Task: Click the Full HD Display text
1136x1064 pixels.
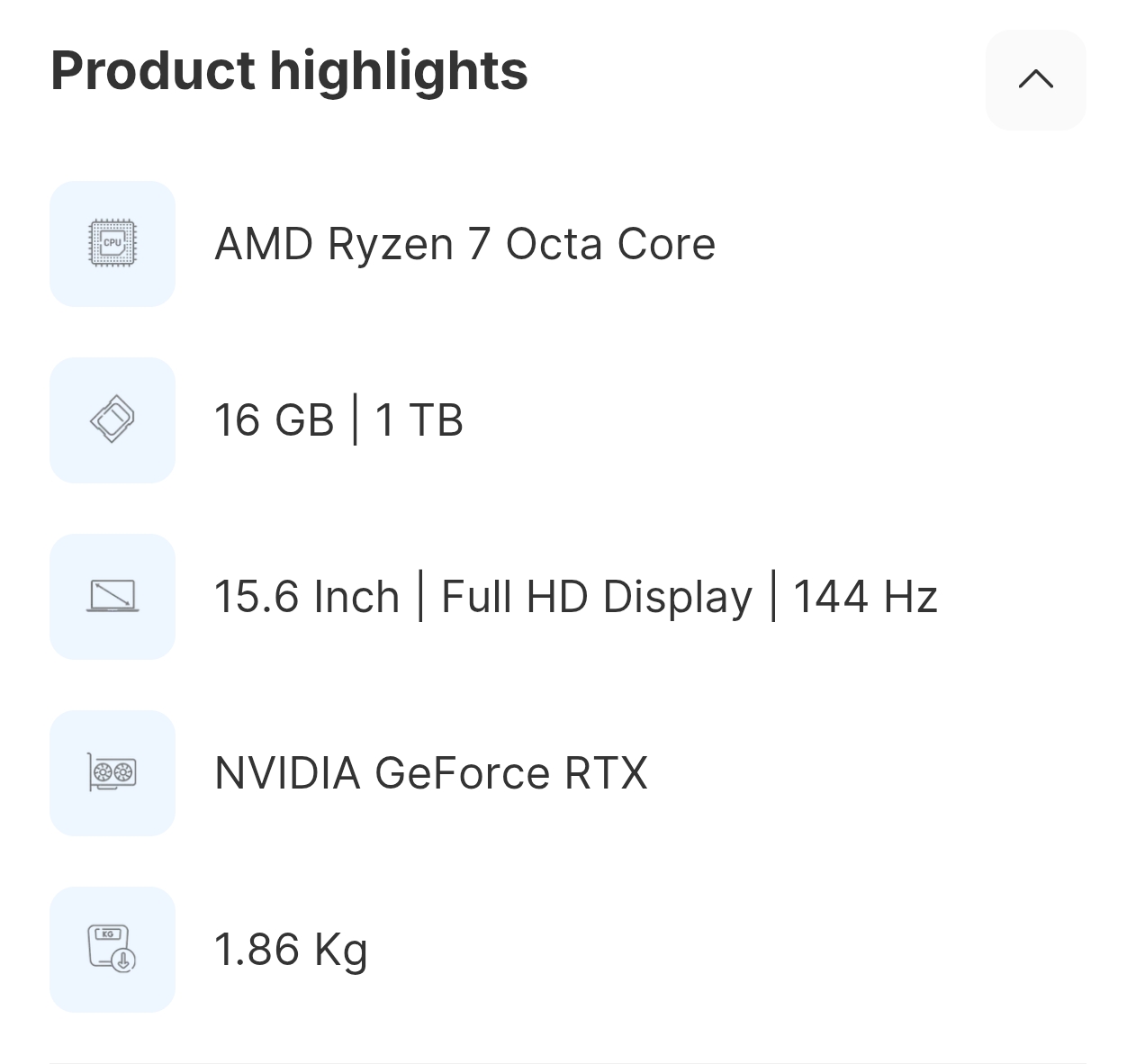Action: tap(596, 597)
